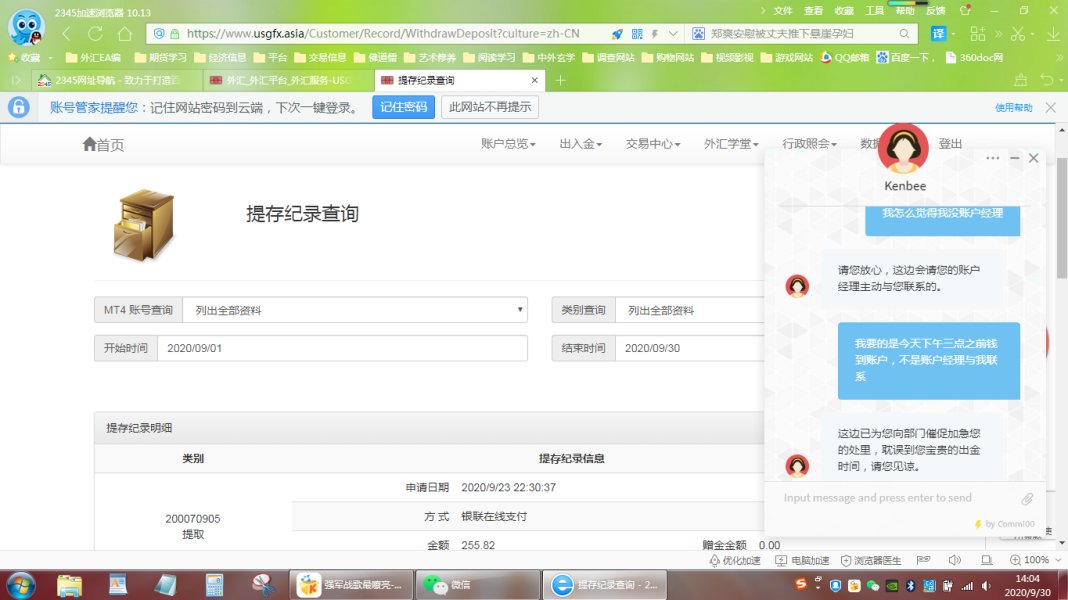1068x600 pixels.
Task: Click the 此网站不再提示 button
Action: click(x=490, y=107)
